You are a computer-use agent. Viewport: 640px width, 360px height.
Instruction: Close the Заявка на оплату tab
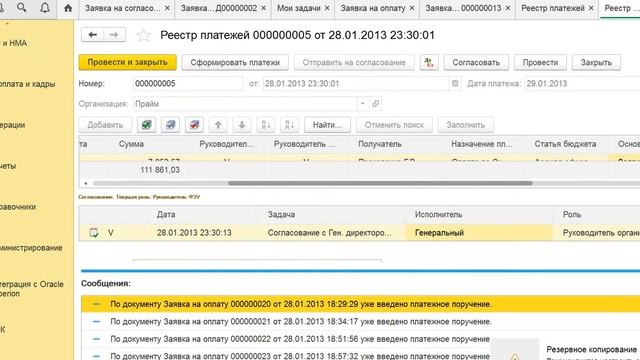pos(412,8)
